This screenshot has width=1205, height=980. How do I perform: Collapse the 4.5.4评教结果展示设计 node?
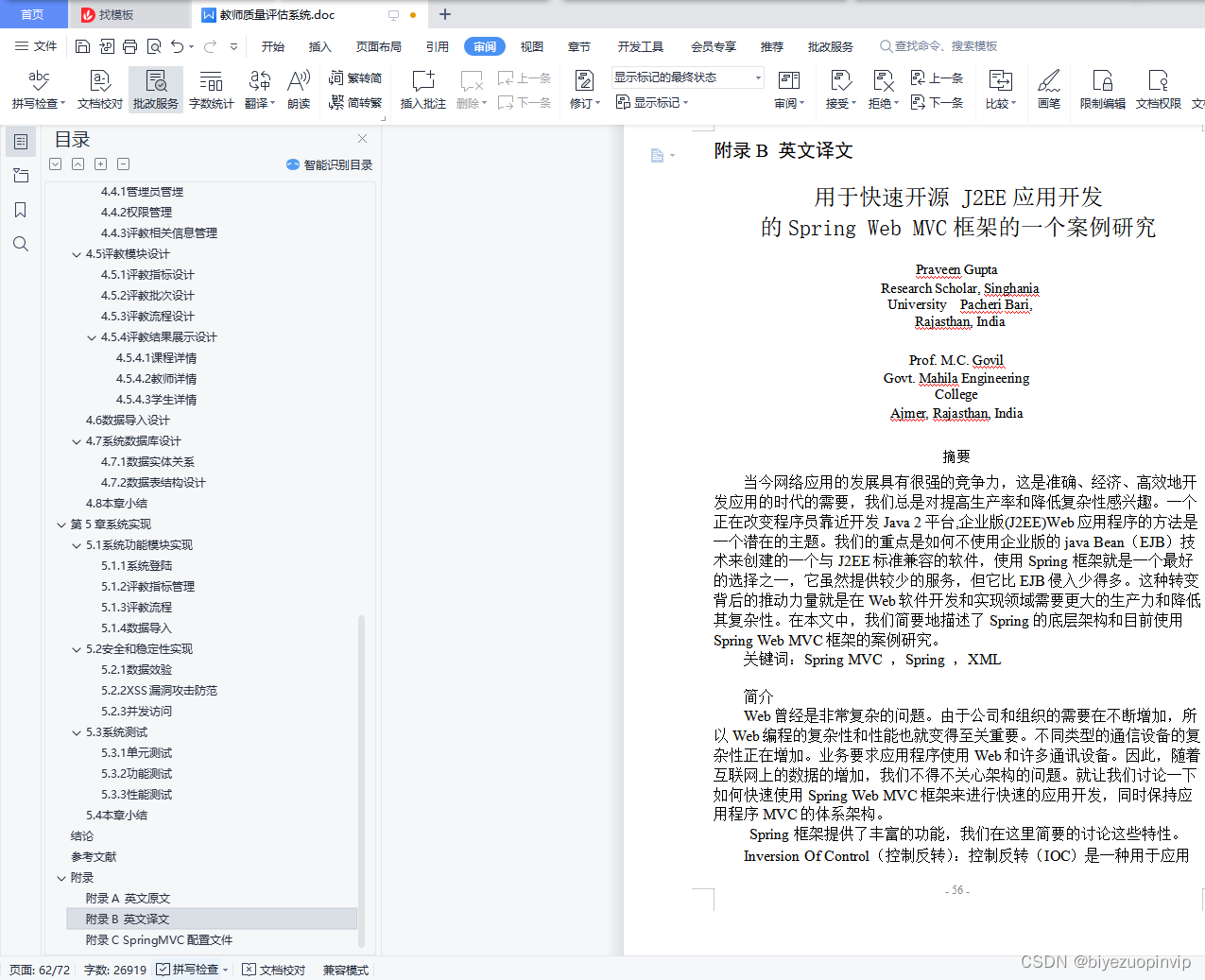92,337
